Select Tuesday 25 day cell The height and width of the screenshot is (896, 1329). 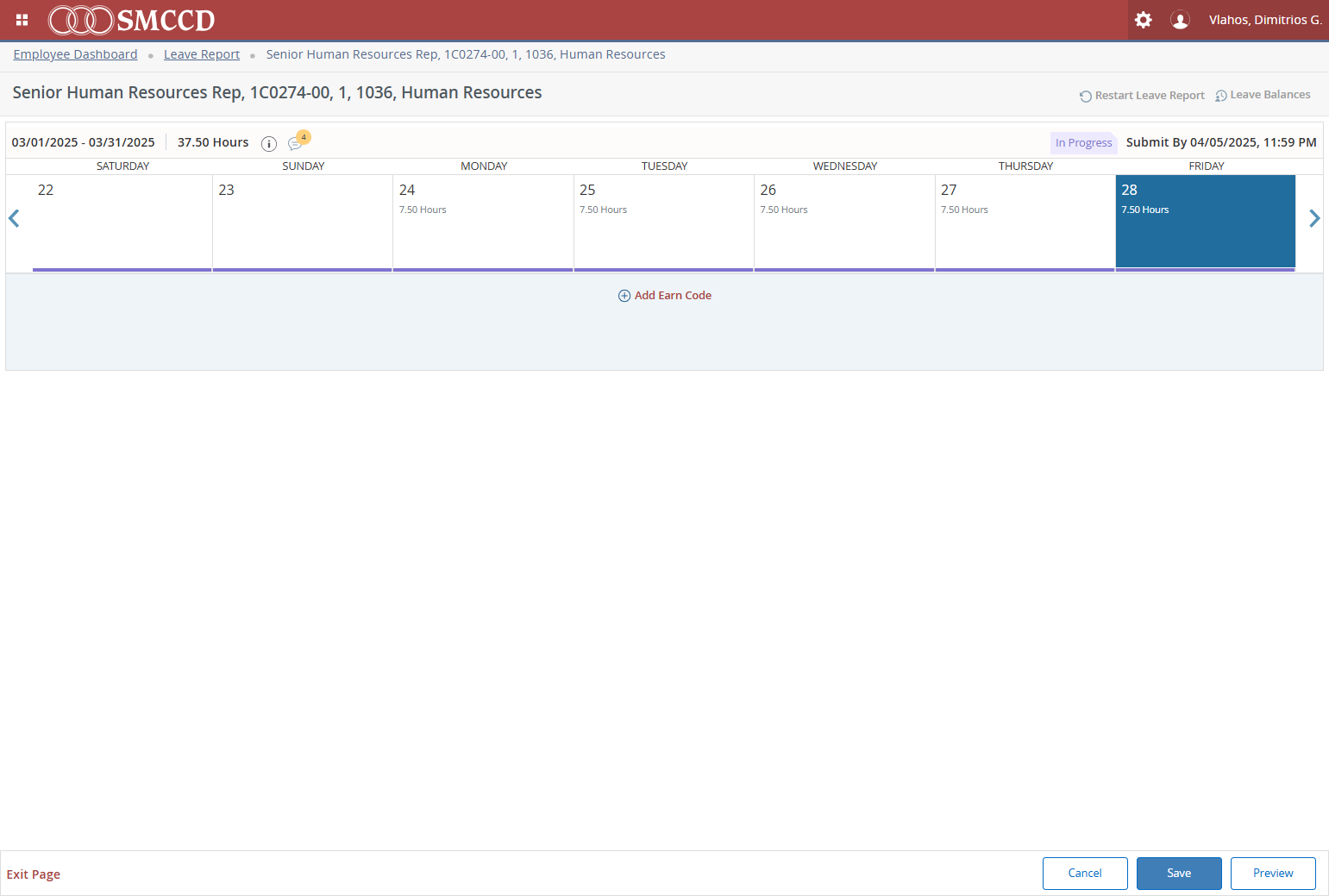(x=664, y=223)
